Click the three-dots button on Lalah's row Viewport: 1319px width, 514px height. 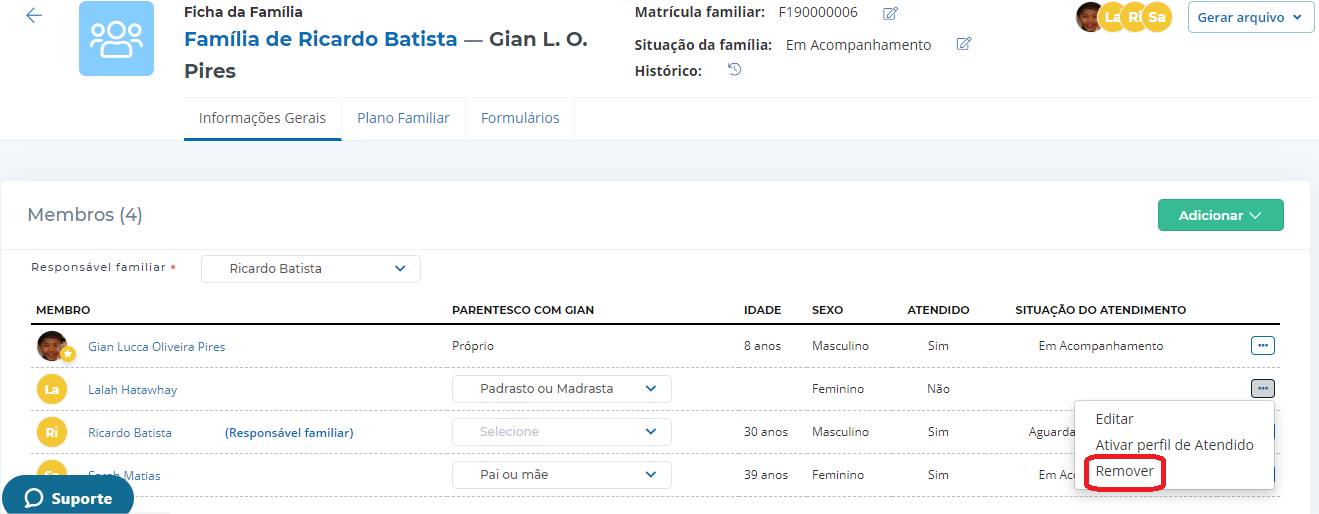click(1262, 389)
